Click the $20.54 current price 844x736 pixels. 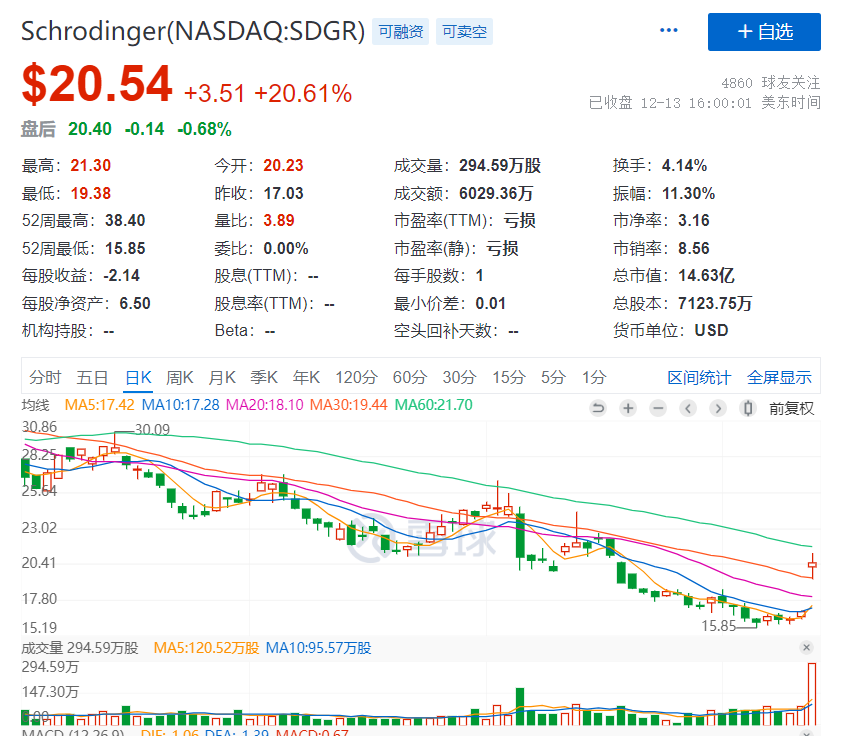[97, 84]
